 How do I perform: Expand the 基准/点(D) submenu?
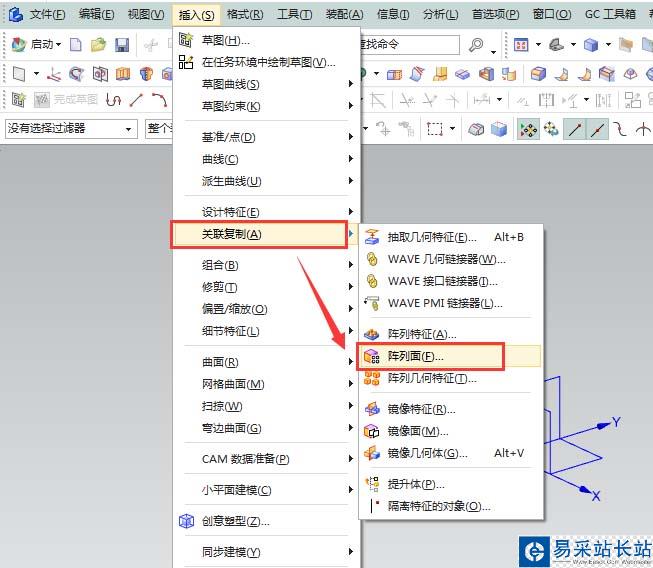tap(266, 137)
